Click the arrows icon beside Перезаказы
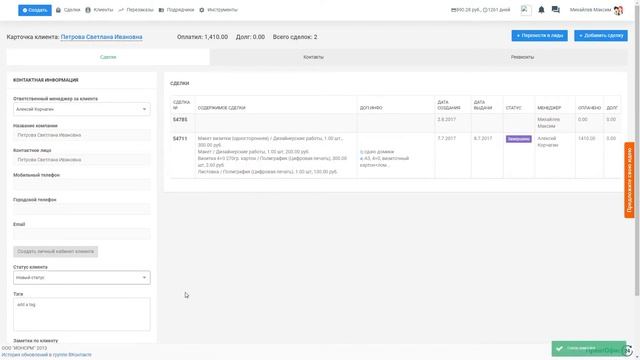The height and width of the screenshot is (360, 640). [121, 10]
